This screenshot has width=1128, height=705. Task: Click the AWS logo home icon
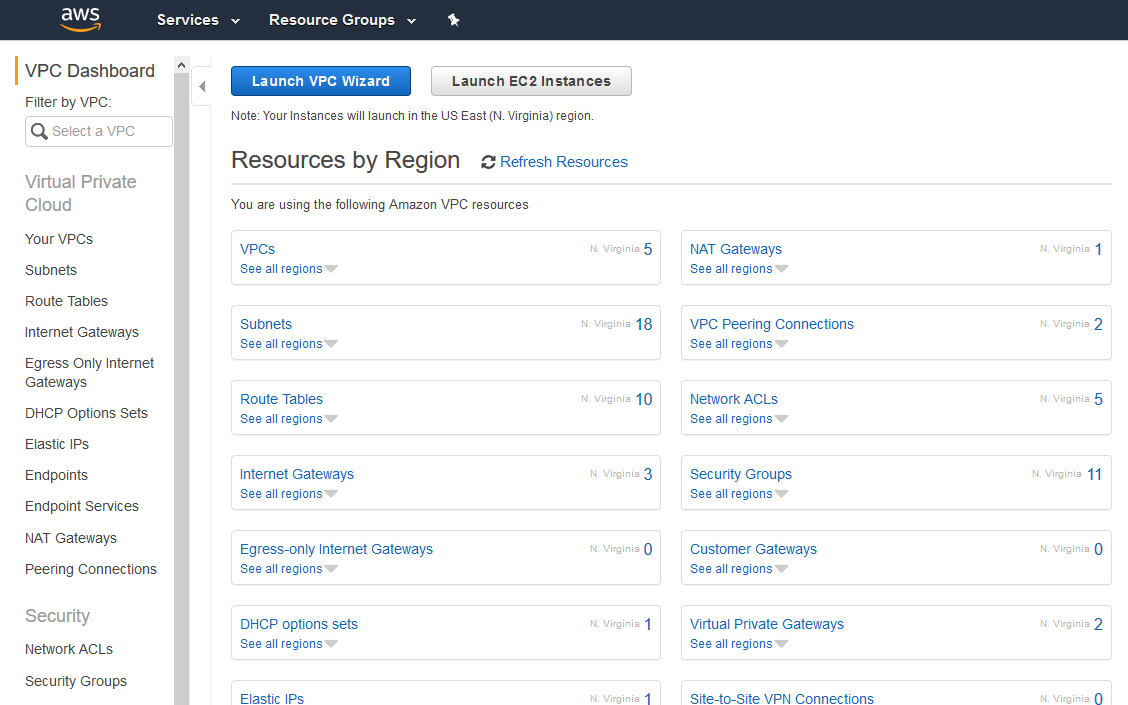point(81,19)
